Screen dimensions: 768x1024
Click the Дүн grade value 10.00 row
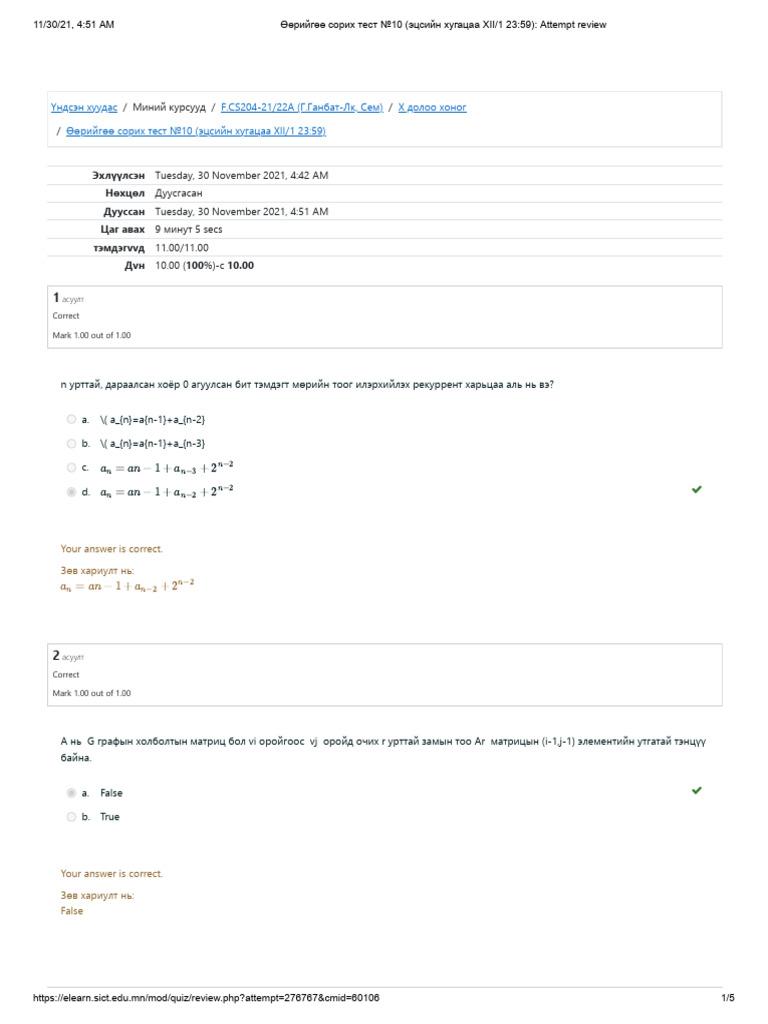(x=204, y=266)
